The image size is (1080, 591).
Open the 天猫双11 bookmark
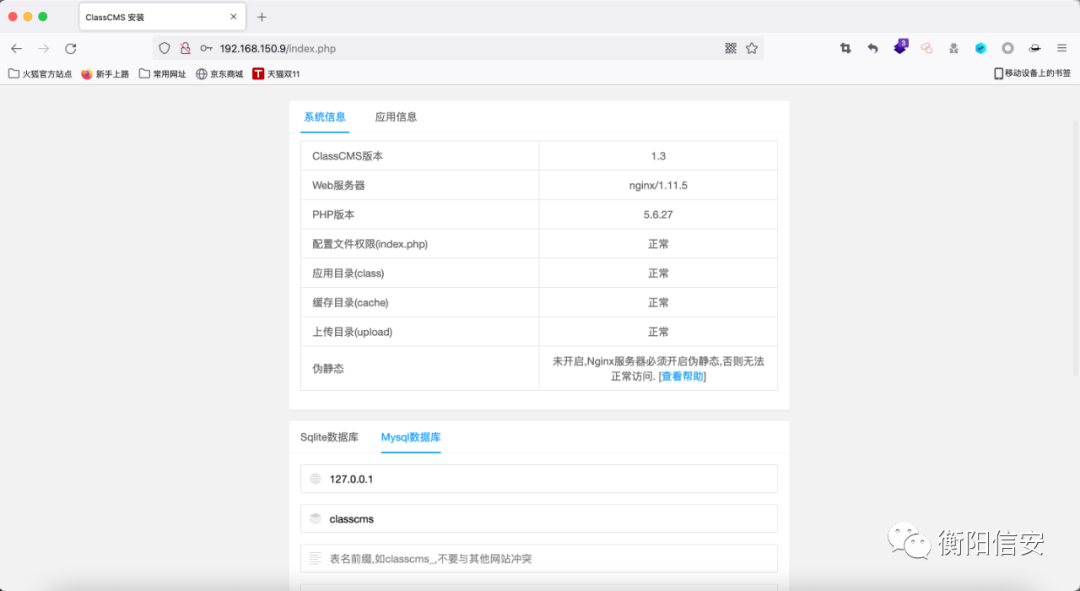pyautogui.click(x=276, y=74)
